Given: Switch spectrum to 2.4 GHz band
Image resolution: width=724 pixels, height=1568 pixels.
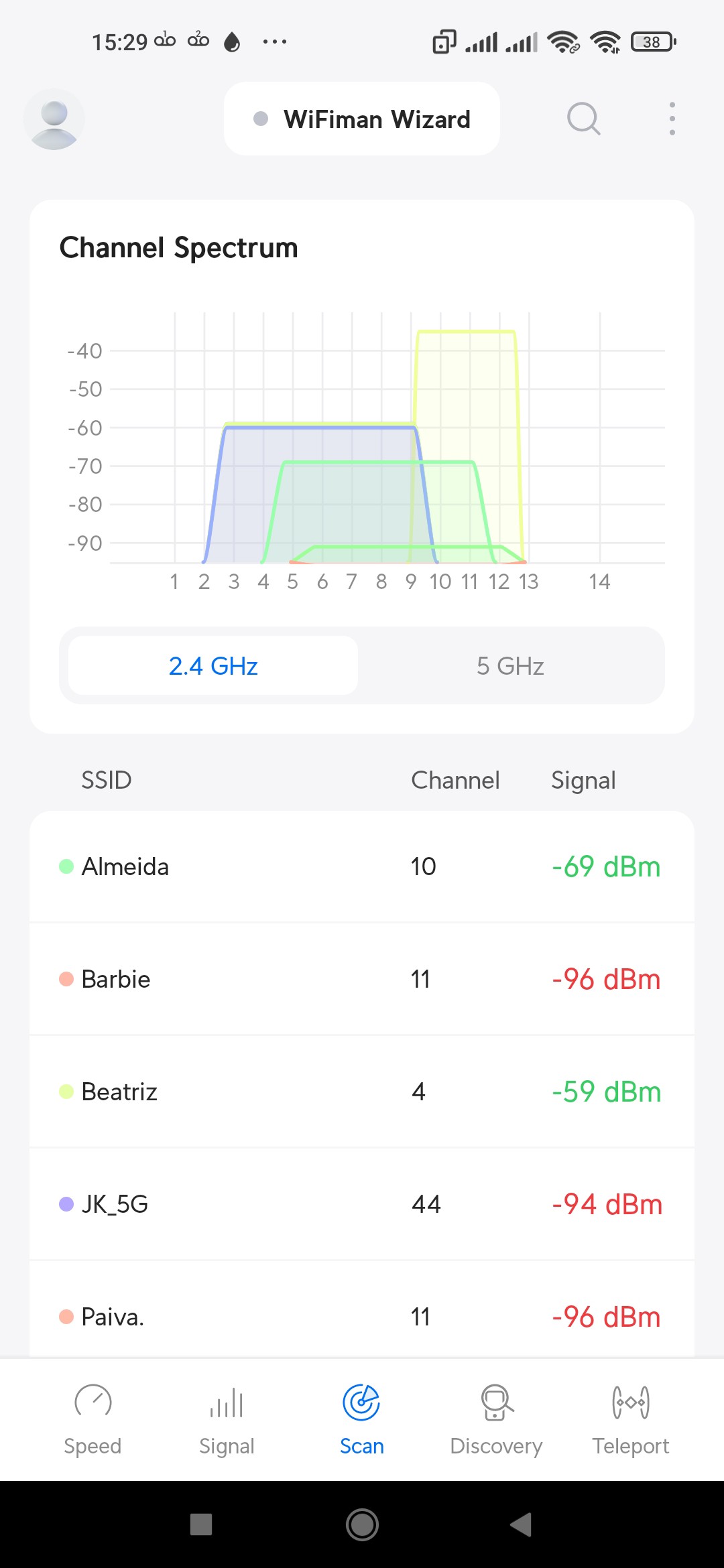Looking at the screenshot, I should tap(213, 666).
